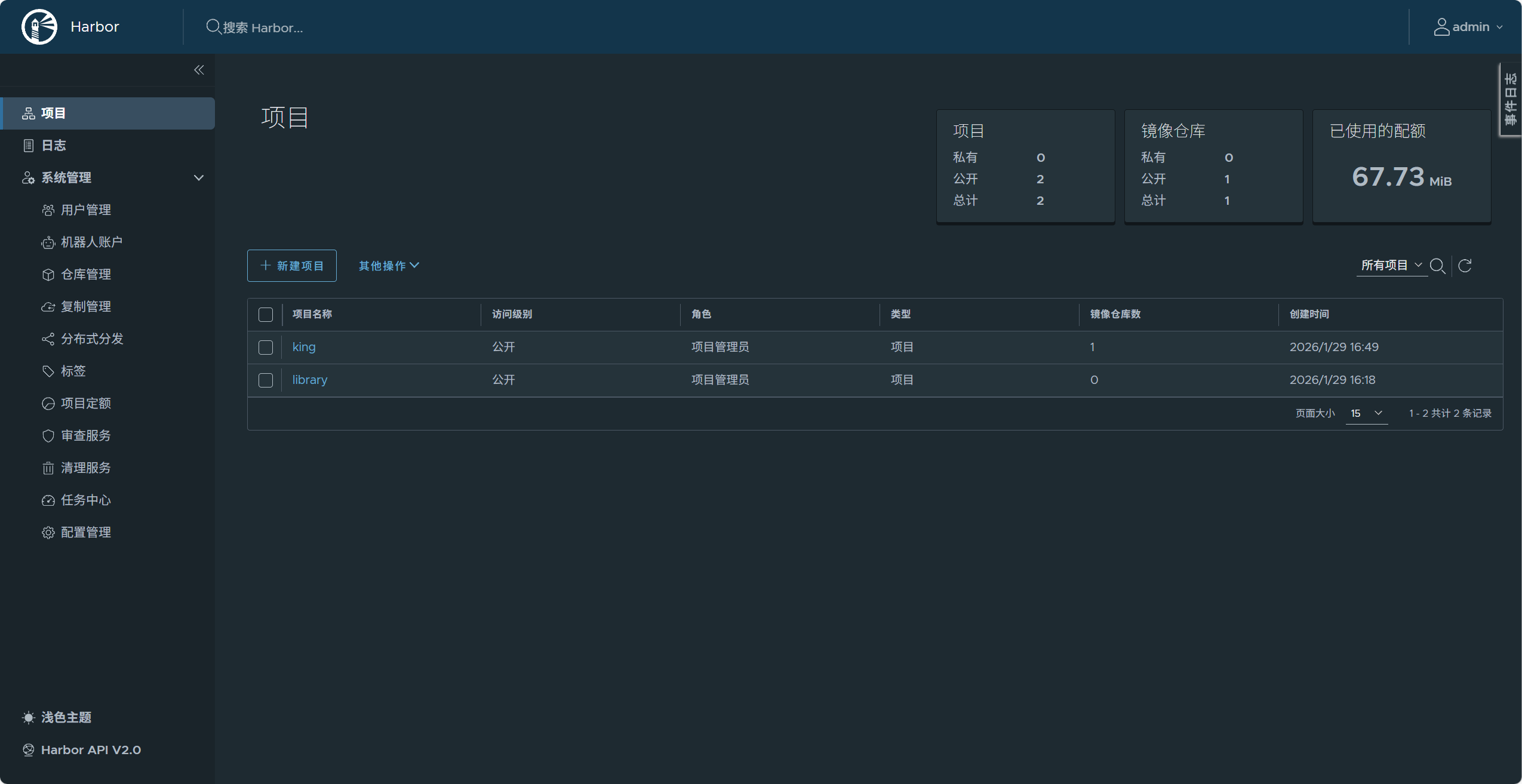Click the 项目 sidebar icon
This screenshot has height=784, width=1522.
tap(28, 113)
